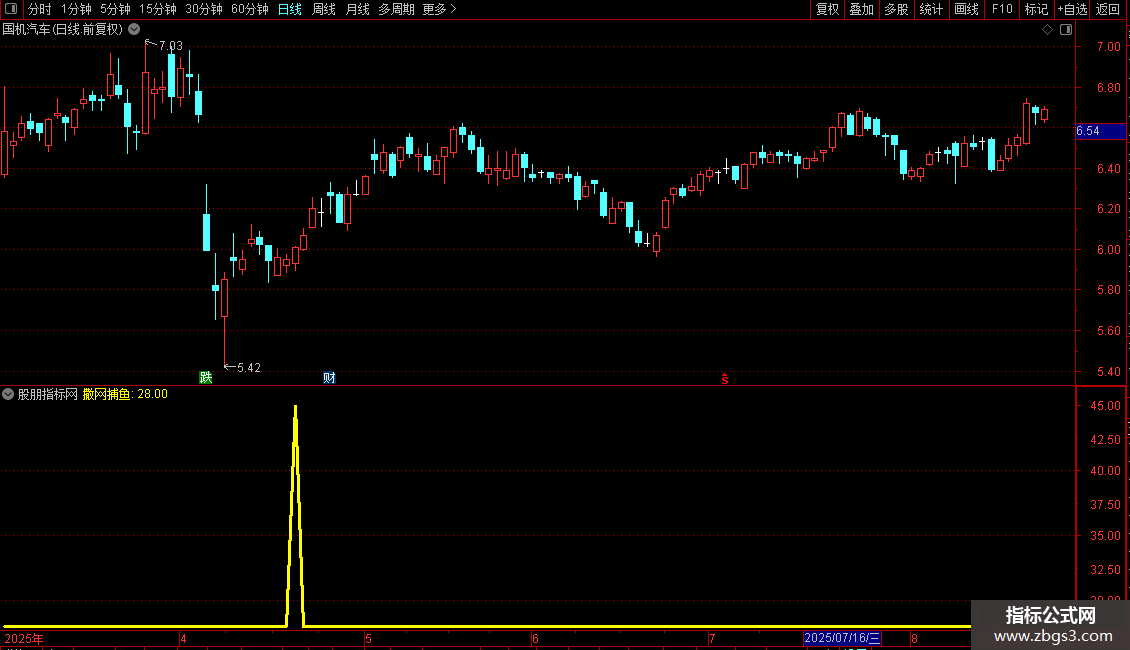Select the 15分钟 period tab

tap(158, 9)
